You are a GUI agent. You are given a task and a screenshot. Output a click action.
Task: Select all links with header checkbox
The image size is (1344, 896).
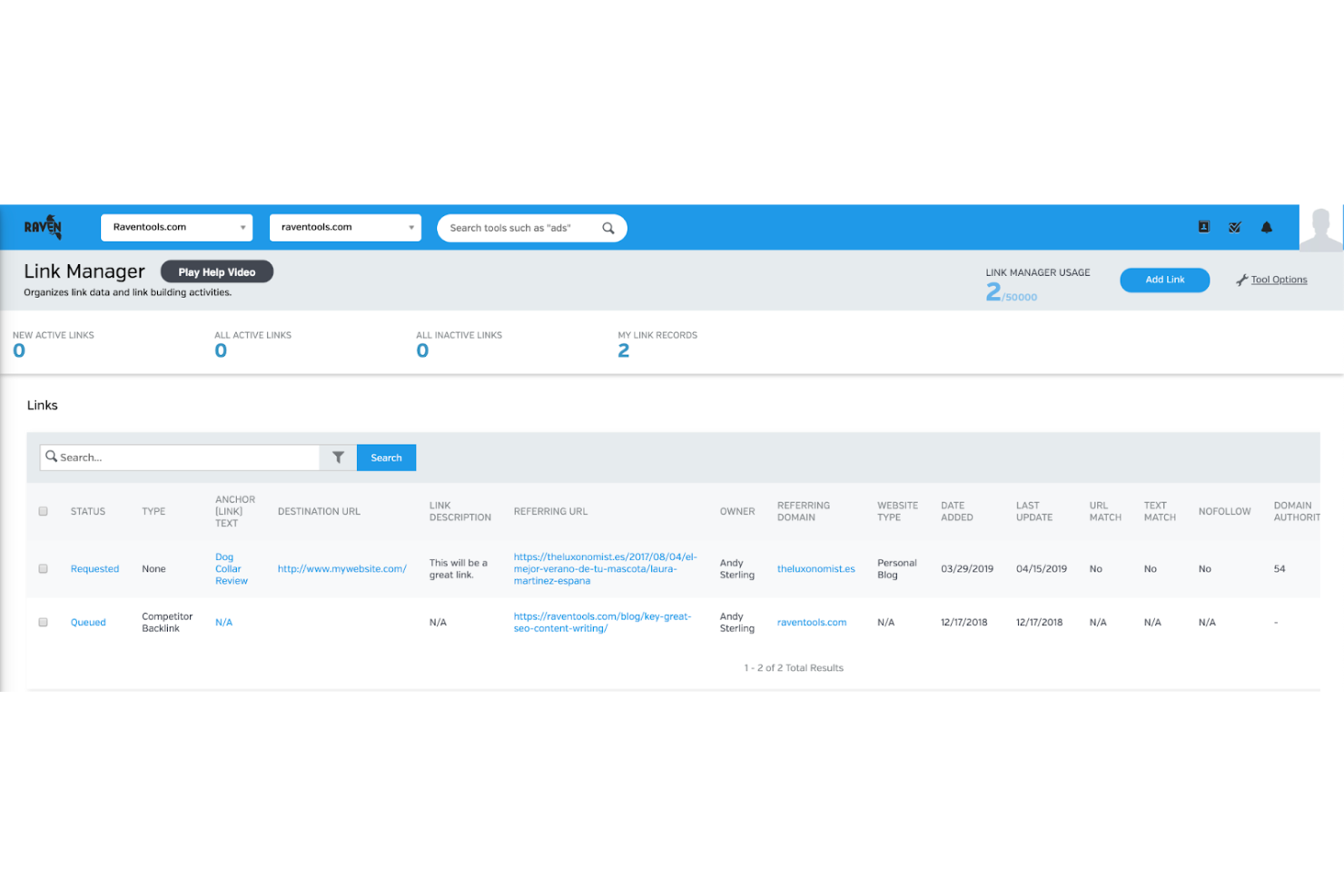coord(43,511)
